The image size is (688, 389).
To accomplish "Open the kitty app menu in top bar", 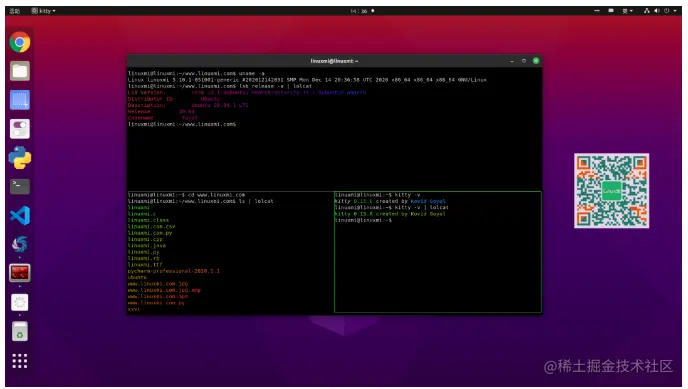I will tap(43, 11).
